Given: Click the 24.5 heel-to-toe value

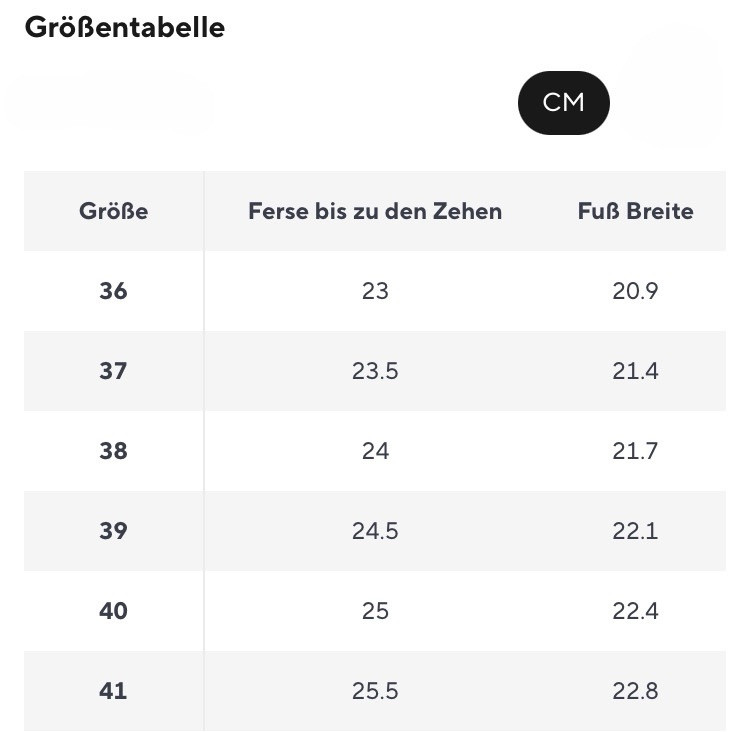Looking at the screenshot, I should (375, 531).
